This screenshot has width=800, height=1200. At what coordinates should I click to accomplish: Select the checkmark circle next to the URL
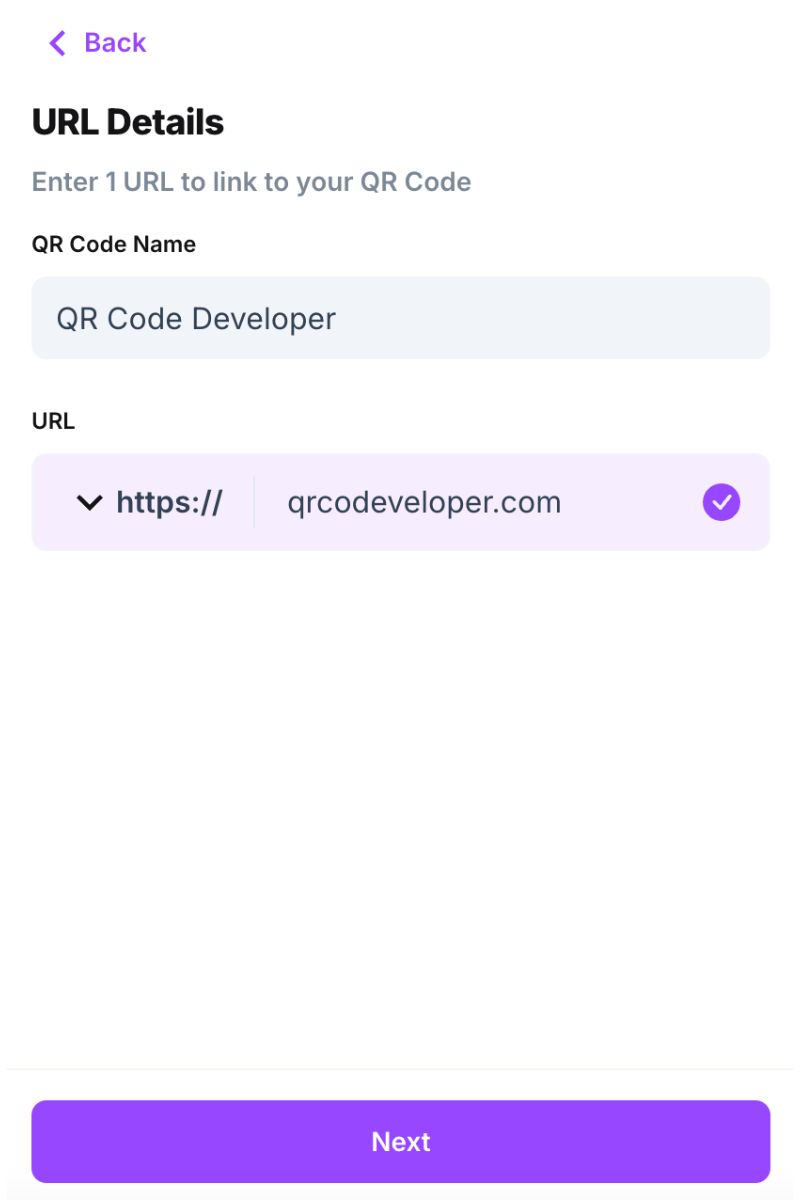720,502
